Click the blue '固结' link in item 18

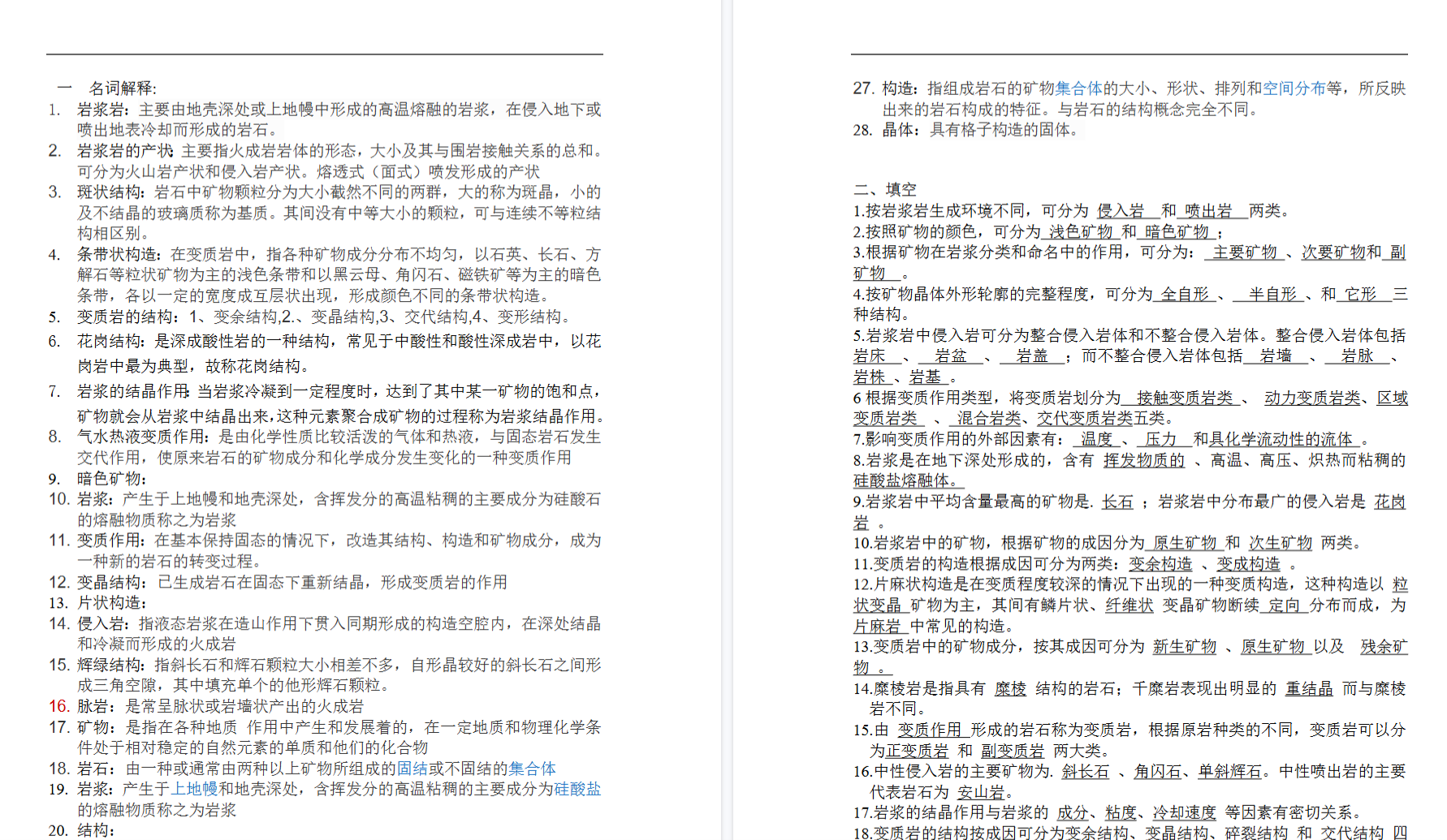413,768
